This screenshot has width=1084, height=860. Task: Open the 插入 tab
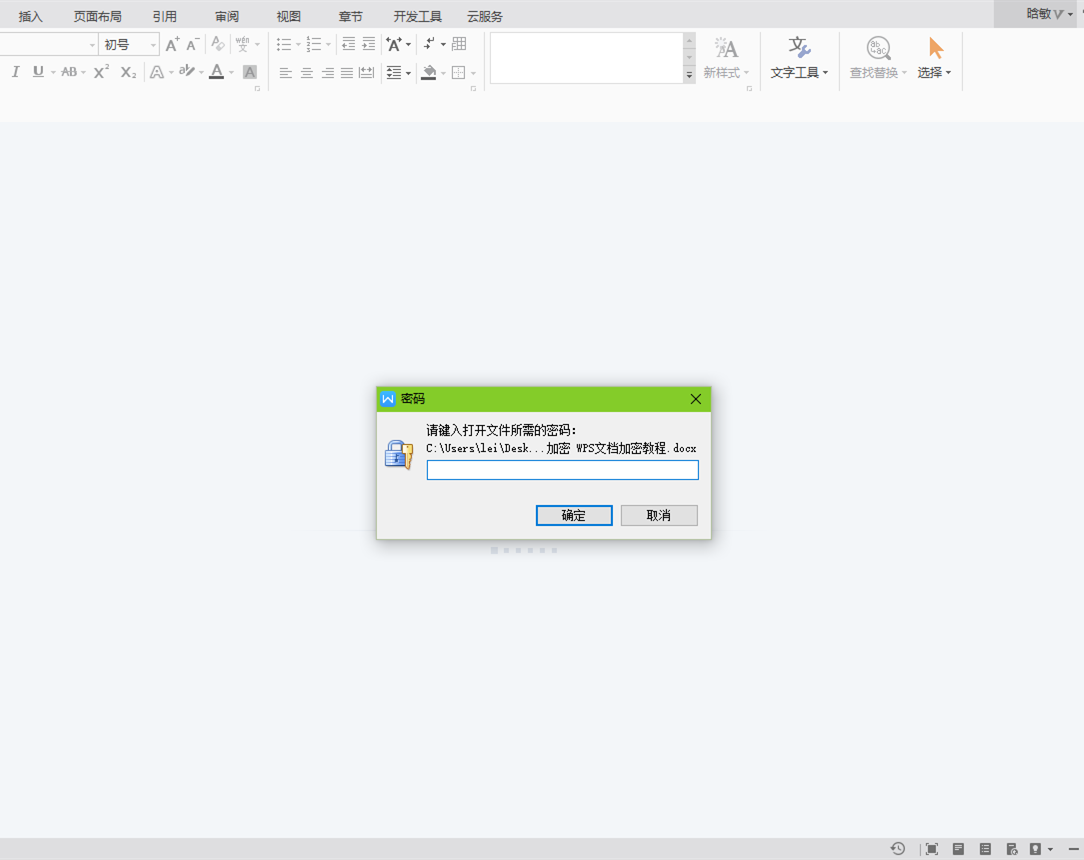pos(30,17)
